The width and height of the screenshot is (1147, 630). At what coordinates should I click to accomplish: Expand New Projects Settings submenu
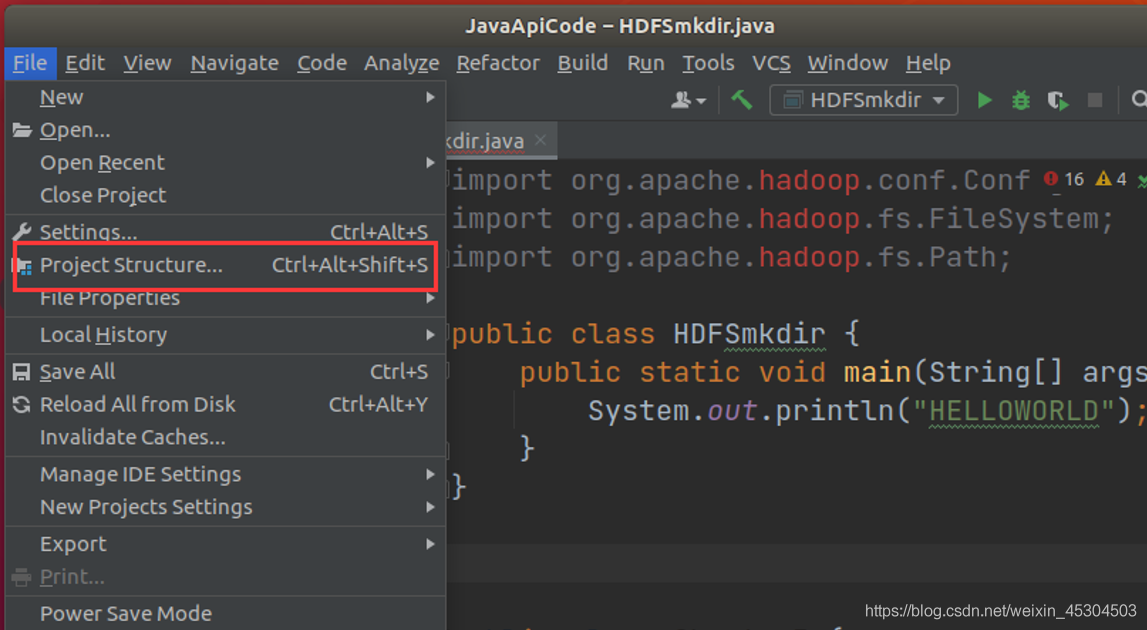[225, 507]
